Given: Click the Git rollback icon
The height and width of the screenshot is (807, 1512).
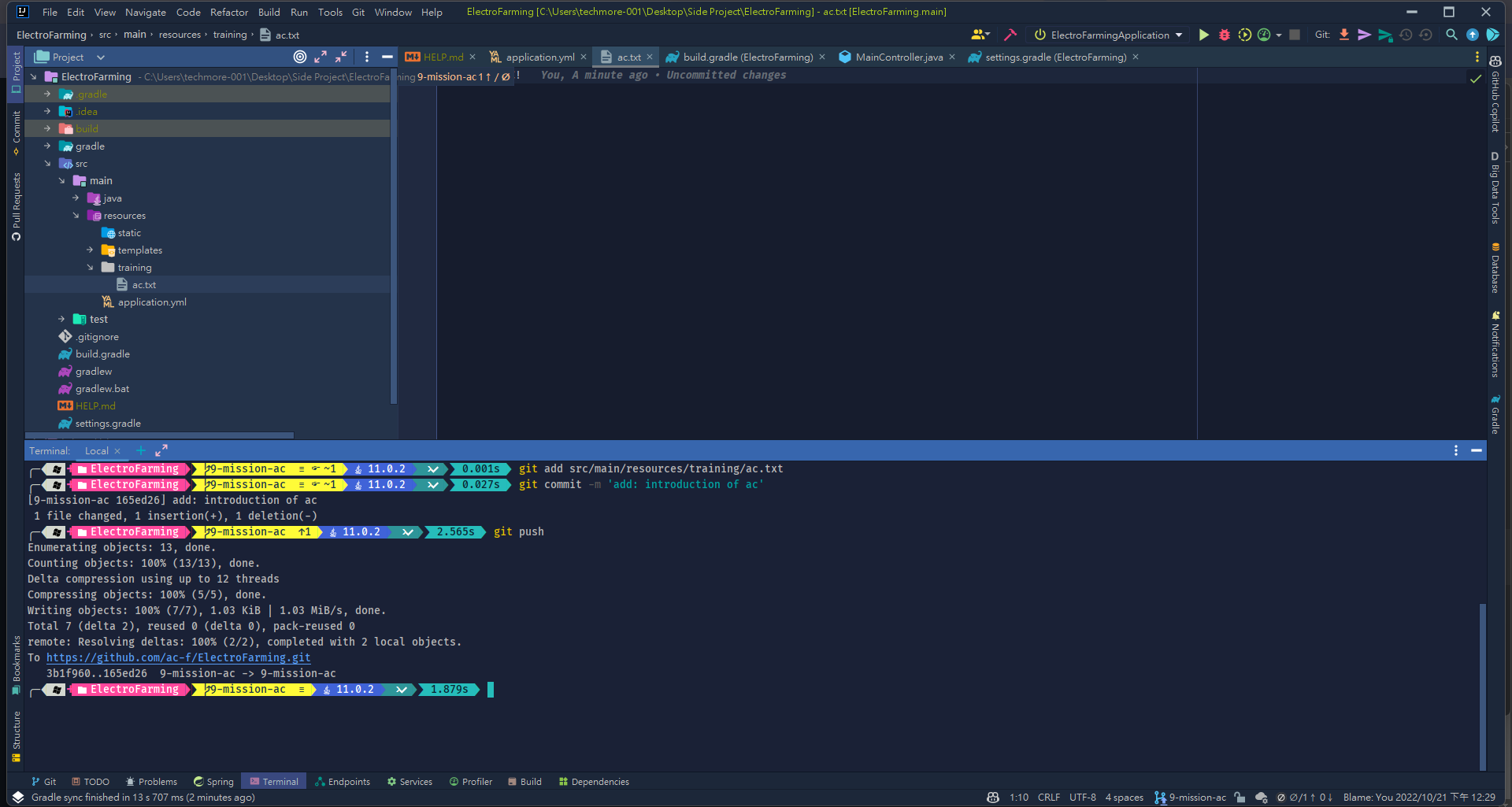Looking at the screenshot, I should tap(1425, 35).
